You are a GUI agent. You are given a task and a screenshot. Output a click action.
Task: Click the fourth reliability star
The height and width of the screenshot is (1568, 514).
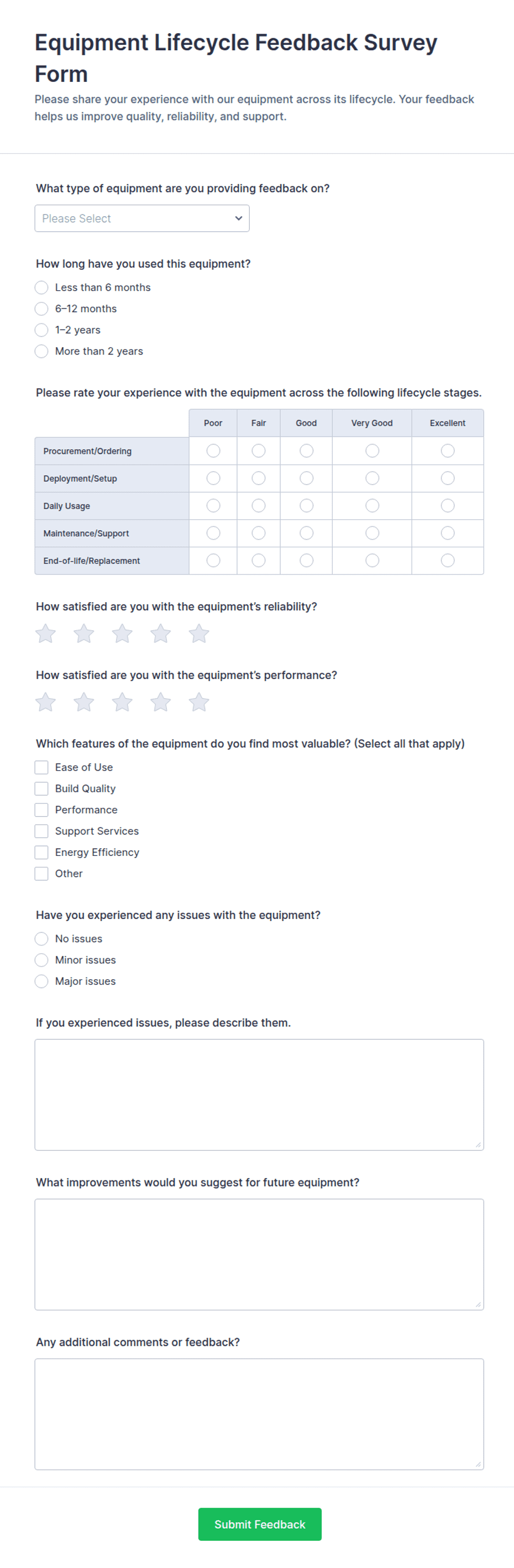pyautogui.click(x=161, y=634)
